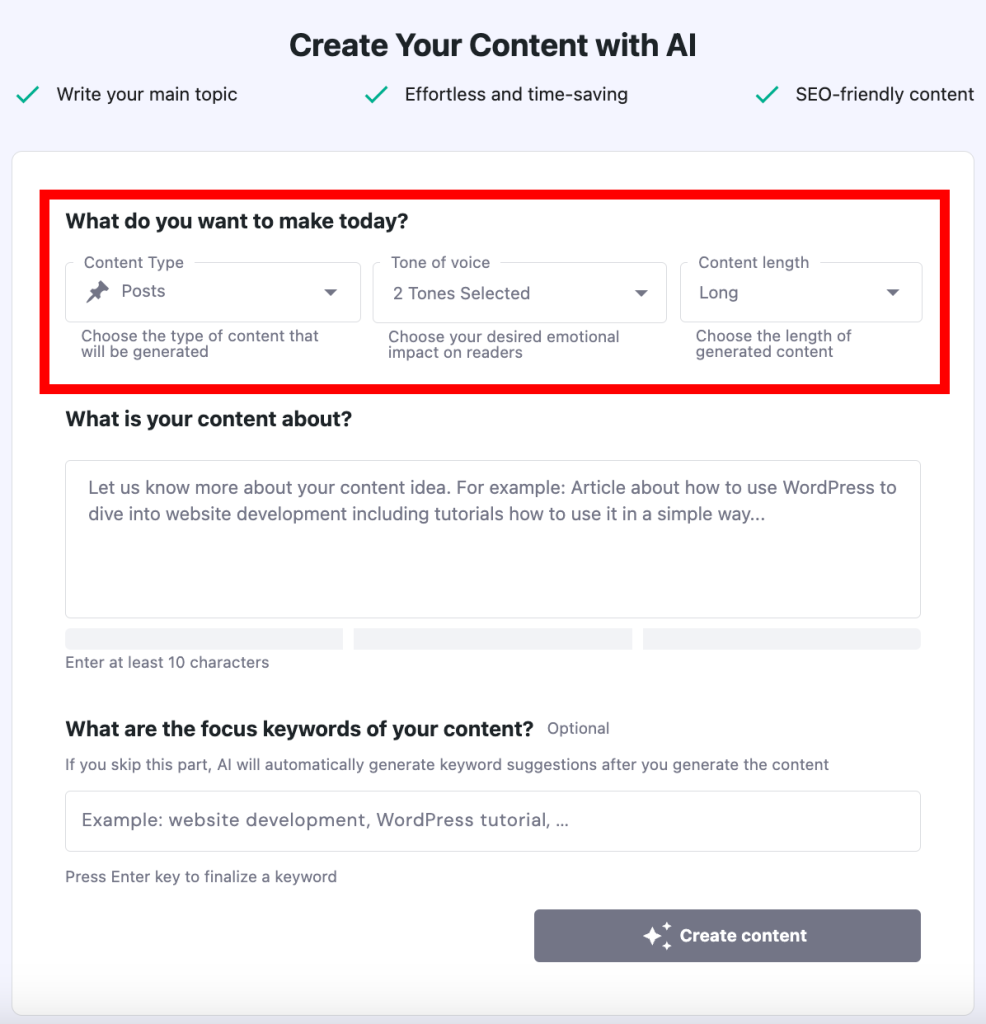The height and width of the screenshot is (1024, 986).
Task: Click the Content Type dropdown arrow
Action: [x=330, y=292]
